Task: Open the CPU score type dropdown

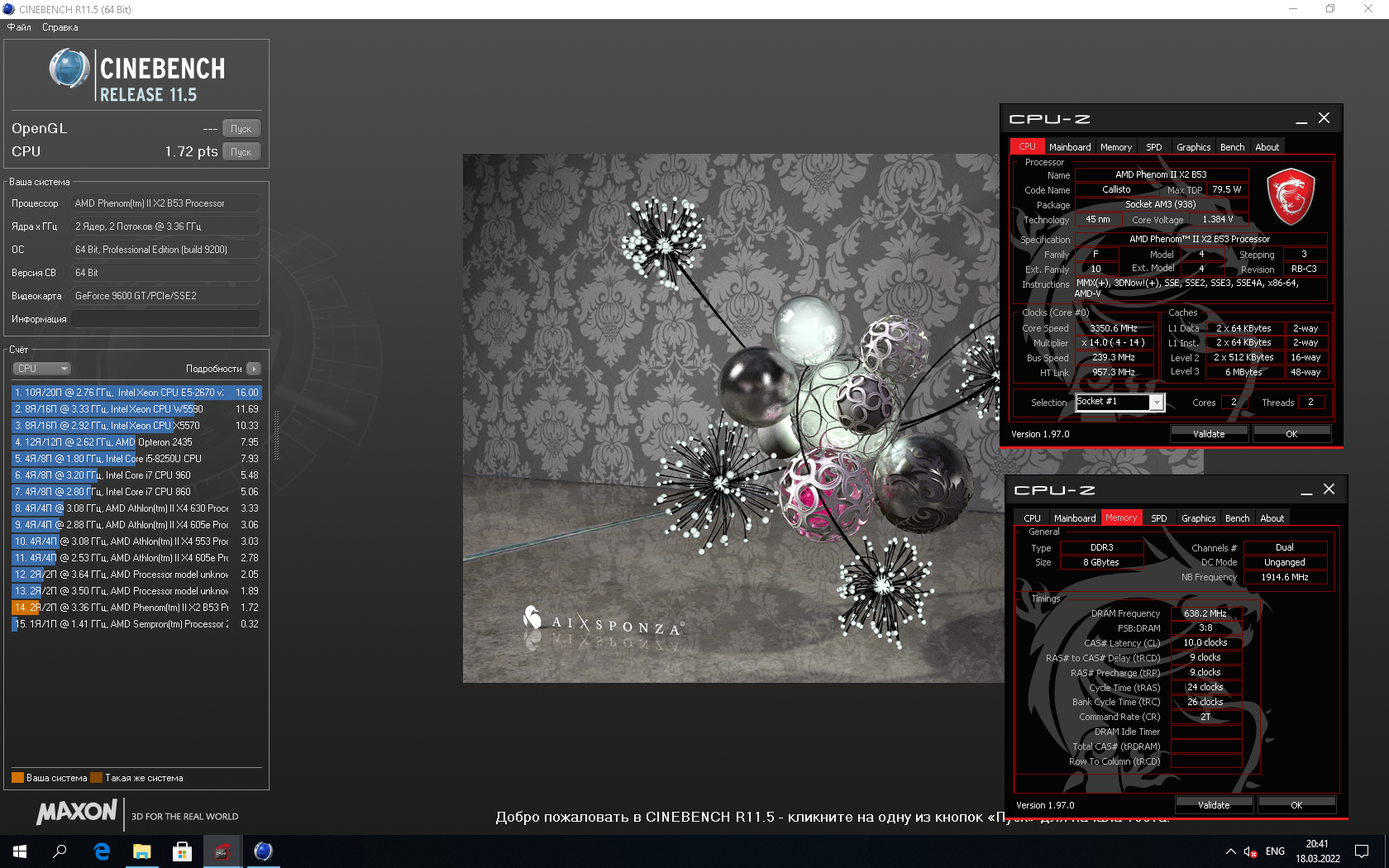Action: 41,369
